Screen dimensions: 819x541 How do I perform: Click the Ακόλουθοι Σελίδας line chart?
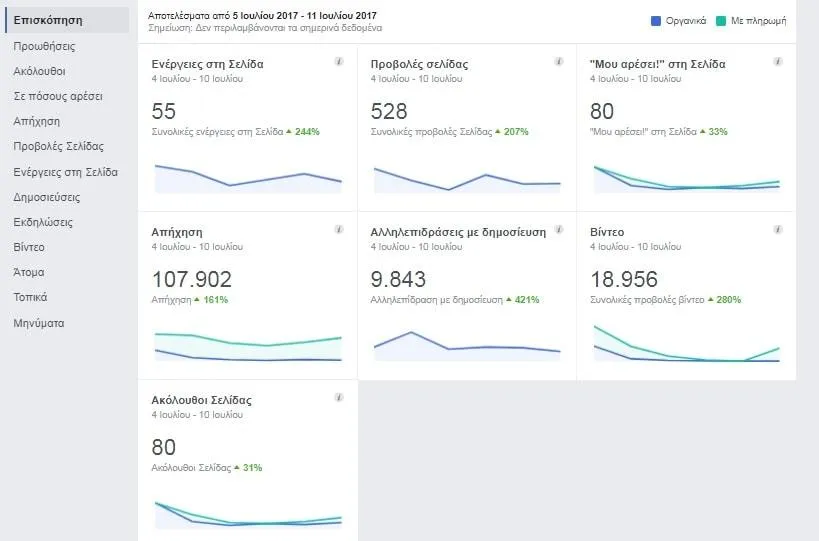248,515
